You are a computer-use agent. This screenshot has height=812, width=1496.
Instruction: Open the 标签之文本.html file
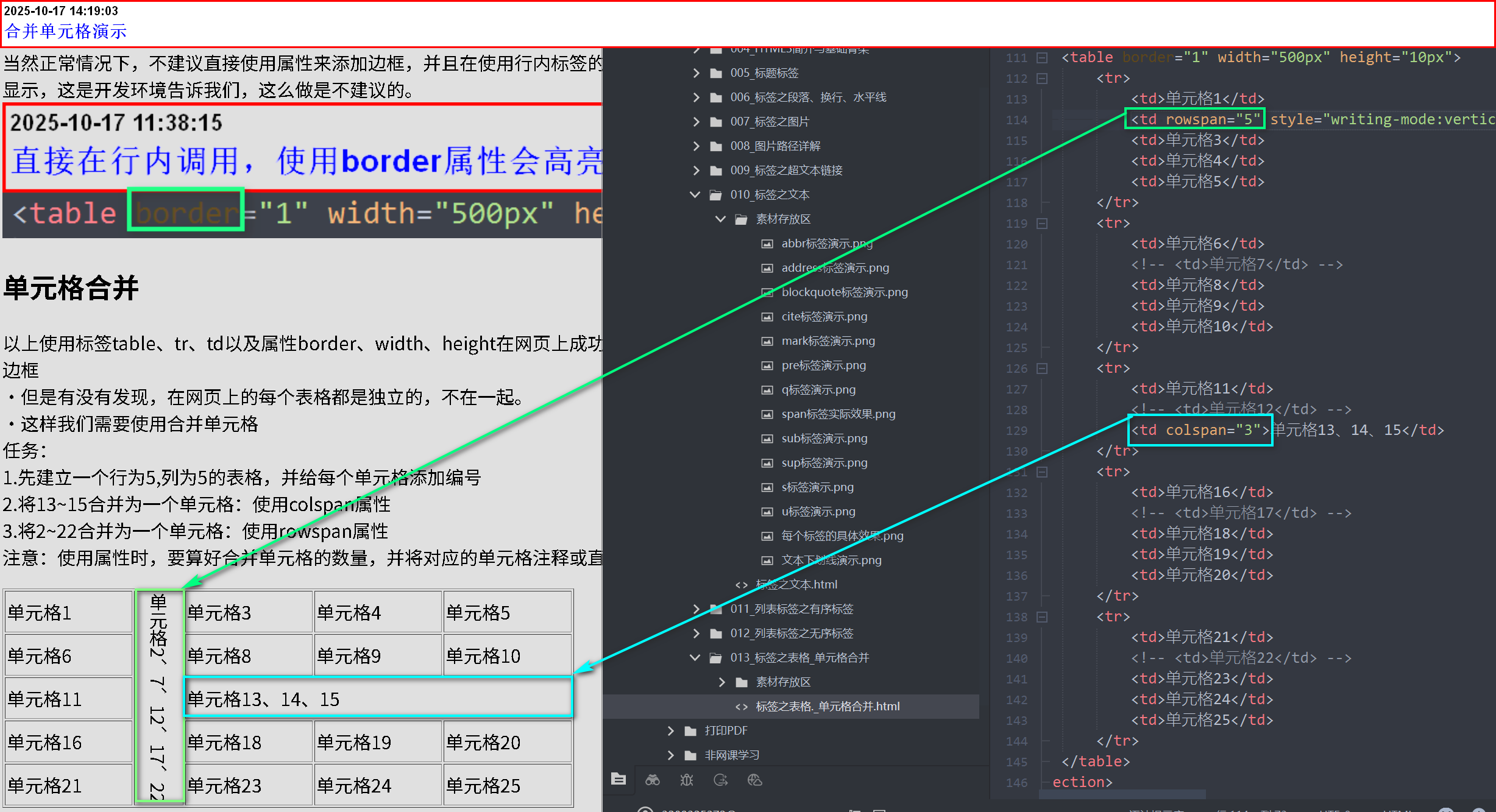pyautogui.click(x=796, y=585)
